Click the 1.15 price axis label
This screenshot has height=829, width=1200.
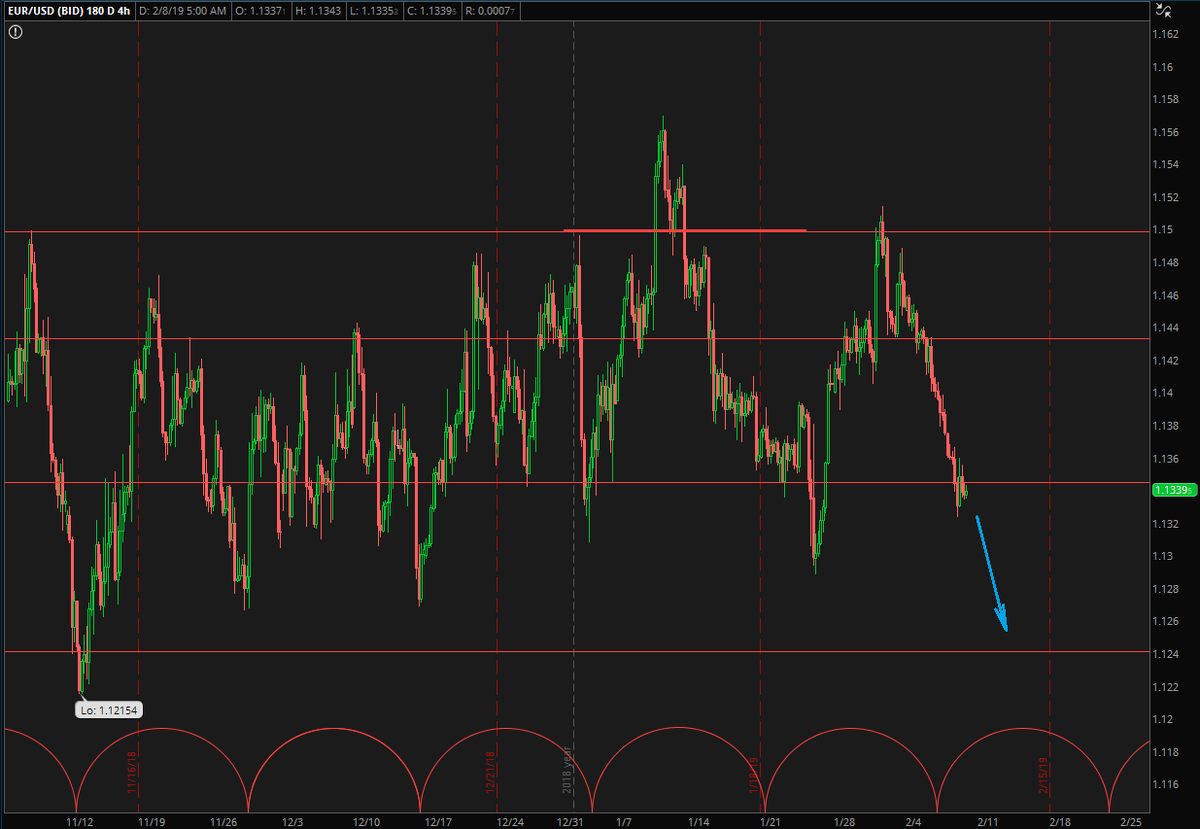[1162, 231]
